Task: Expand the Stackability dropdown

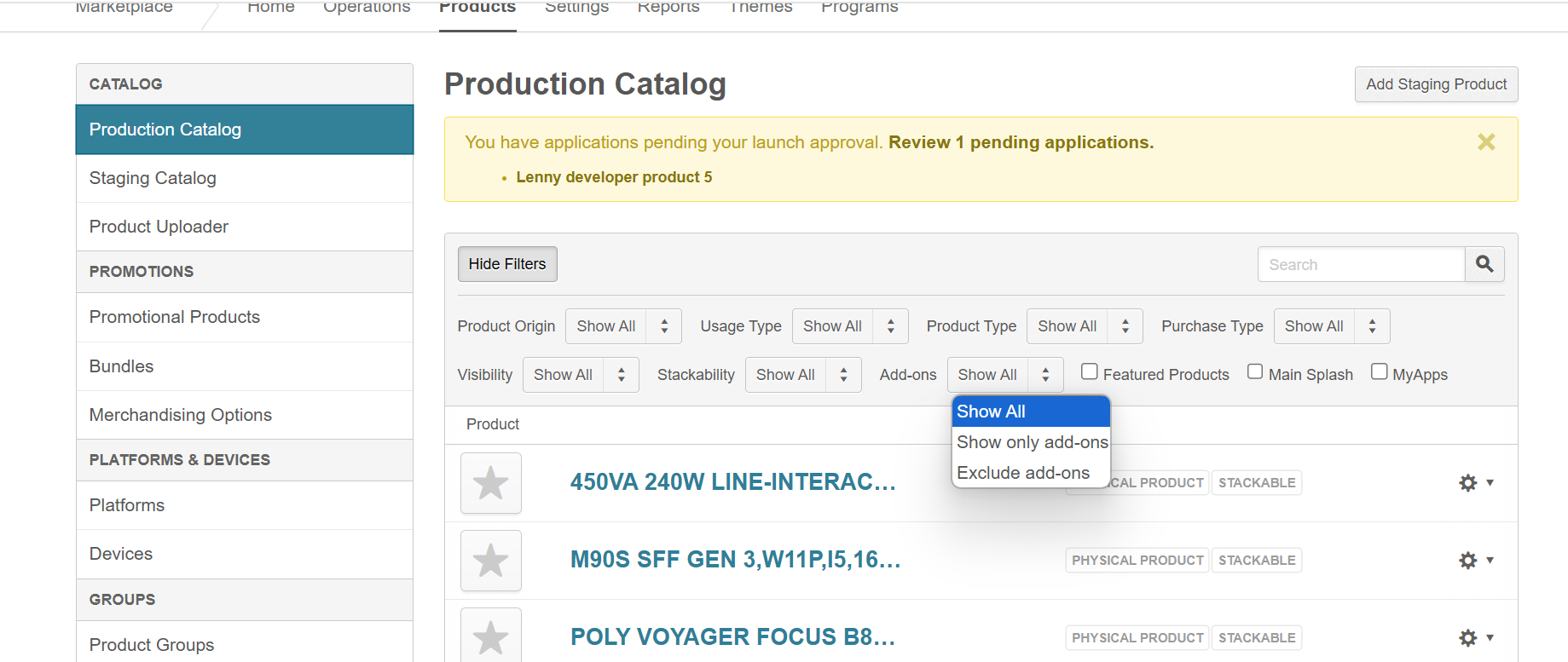Action: (x=803, y=375)
